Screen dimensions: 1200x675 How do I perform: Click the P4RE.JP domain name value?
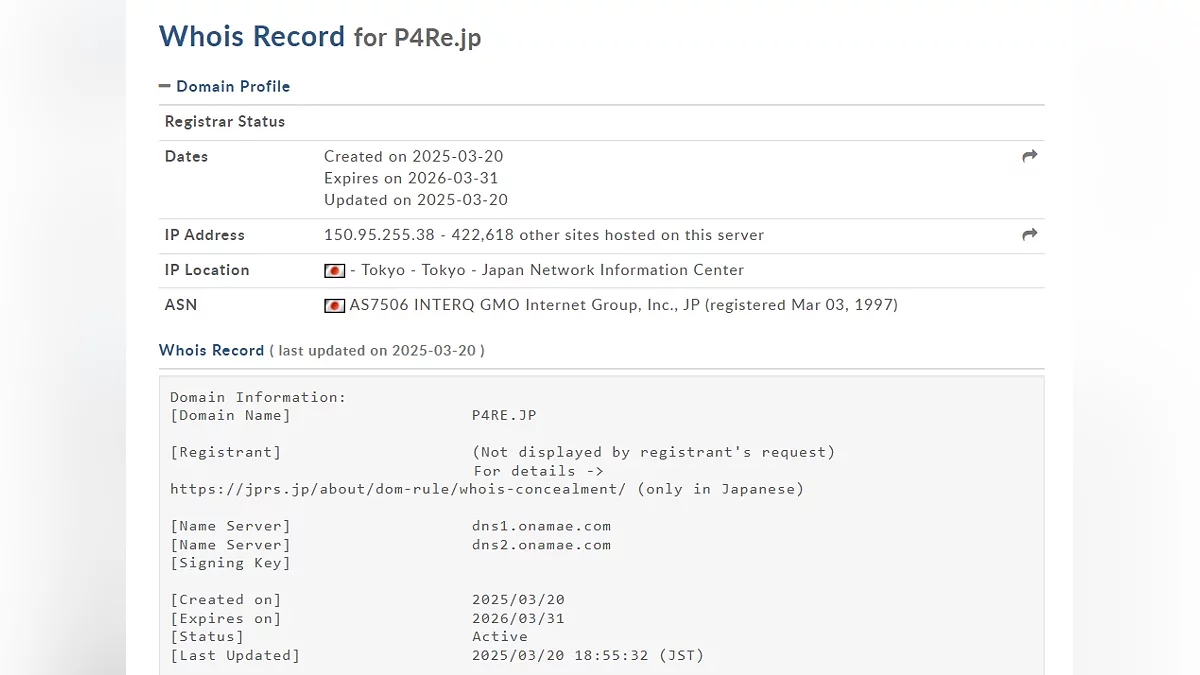(504, 415)
